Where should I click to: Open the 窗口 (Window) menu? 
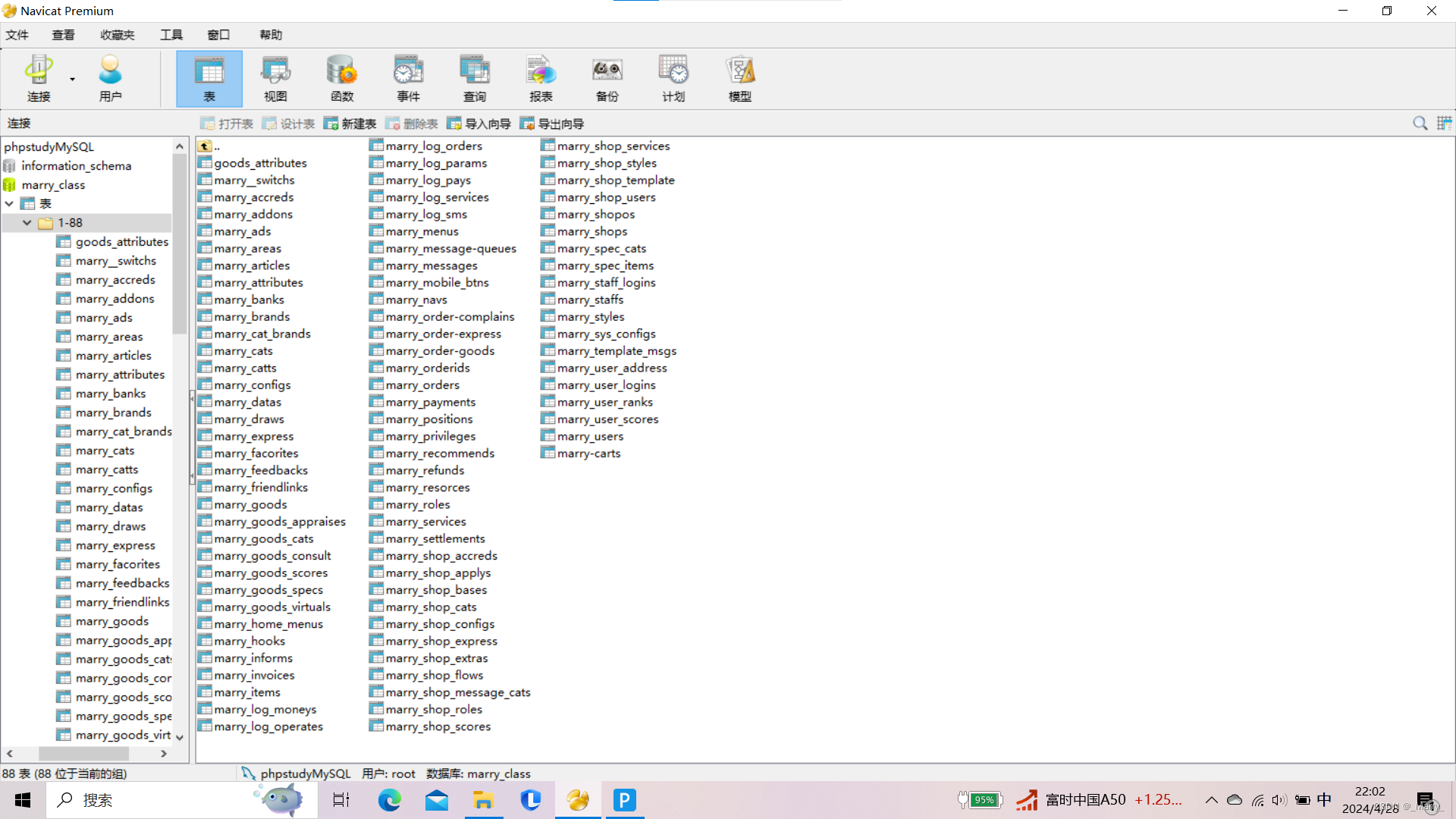click(218, 34)
